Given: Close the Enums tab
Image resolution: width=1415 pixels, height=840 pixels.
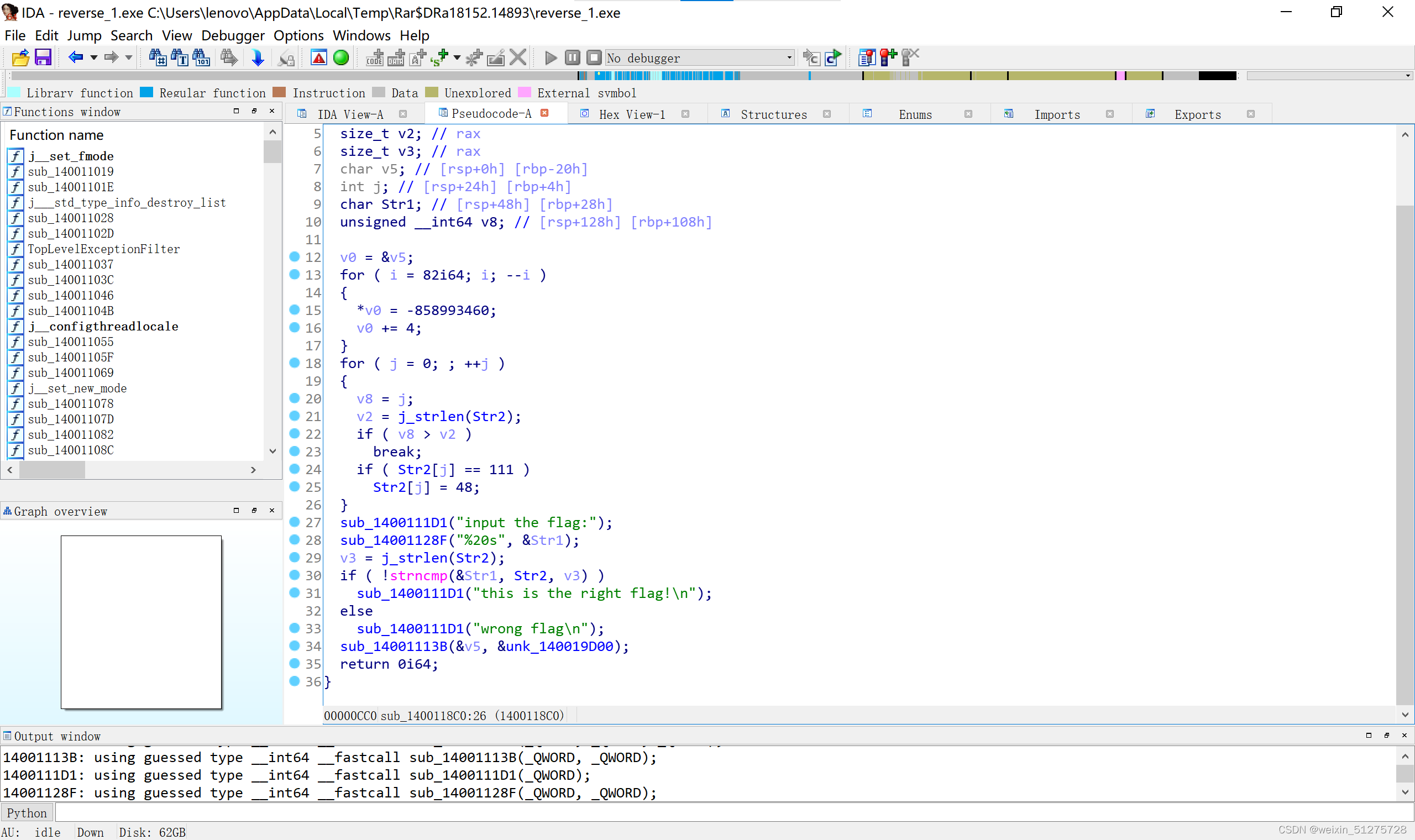Looking at the screenshot, I should (x=968, y=114).
